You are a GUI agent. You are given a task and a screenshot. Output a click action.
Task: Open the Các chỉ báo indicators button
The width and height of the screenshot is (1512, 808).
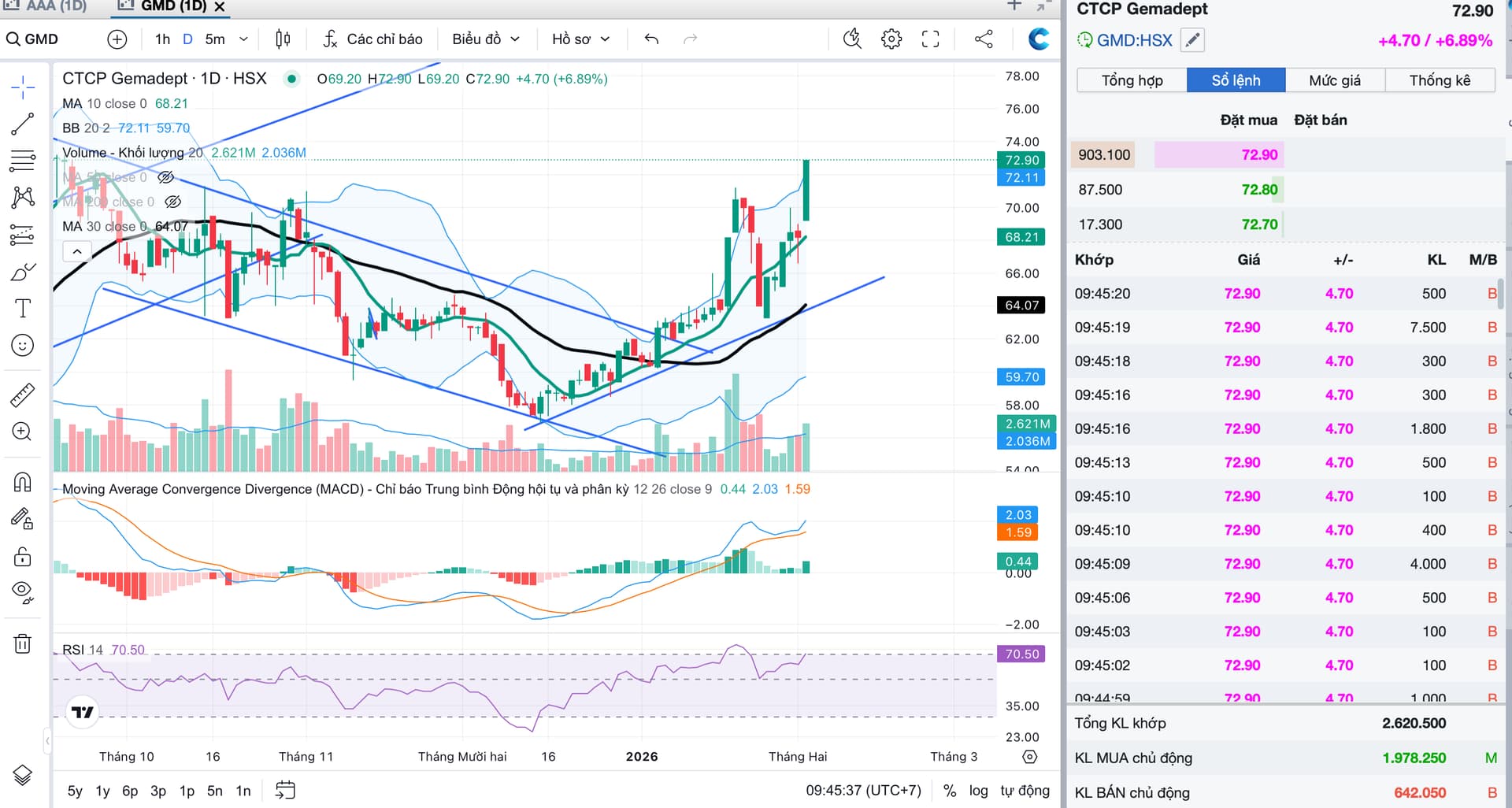pos(373,39)
